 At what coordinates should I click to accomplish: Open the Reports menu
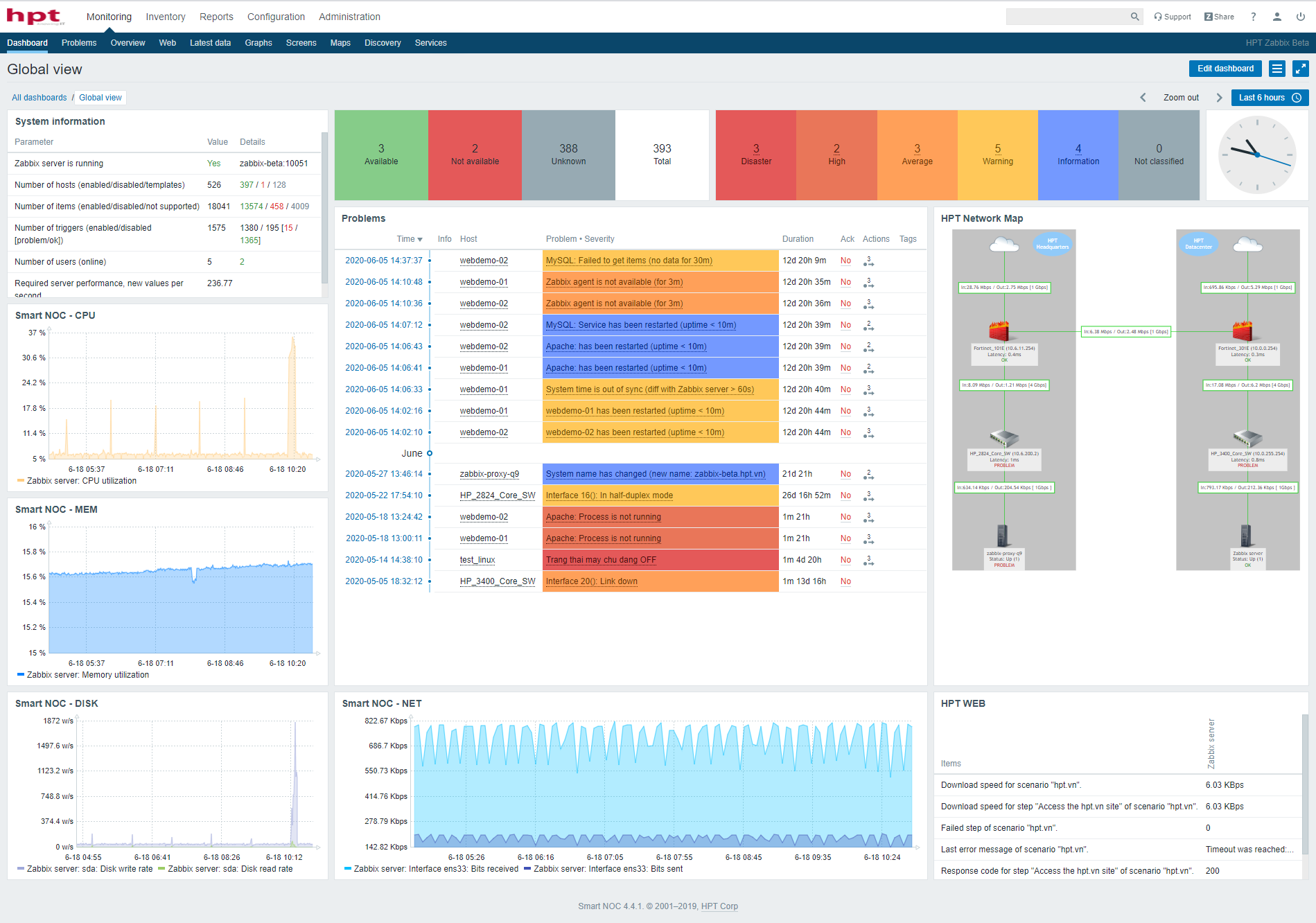(x=216, y=17)
